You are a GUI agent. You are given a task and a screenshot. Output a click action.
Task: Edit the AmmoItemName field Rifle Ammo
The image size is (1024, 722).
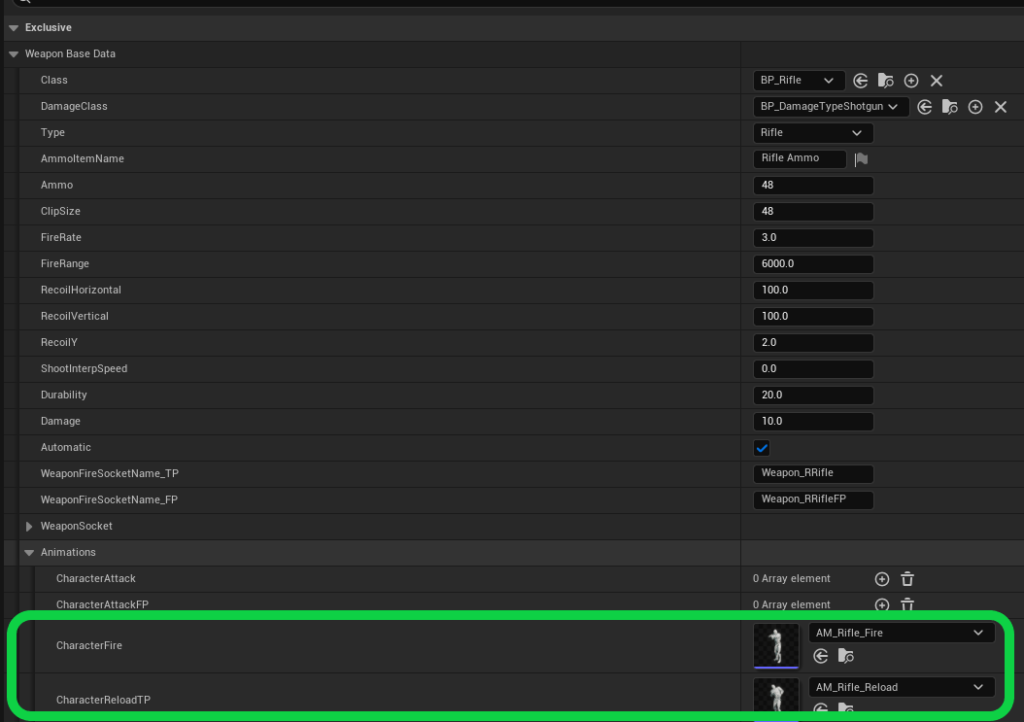tap(799, 159)
